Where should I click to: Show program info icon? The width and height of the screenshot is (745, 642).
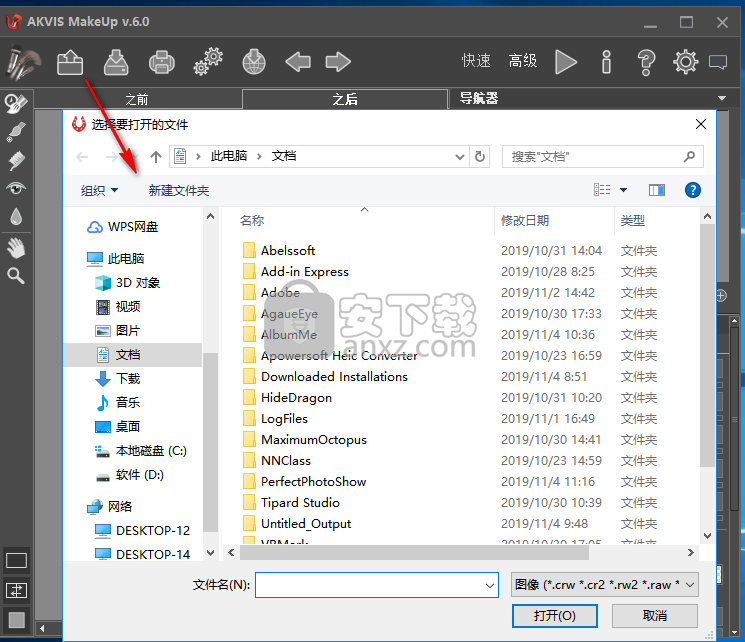click(x=606, y=62)
